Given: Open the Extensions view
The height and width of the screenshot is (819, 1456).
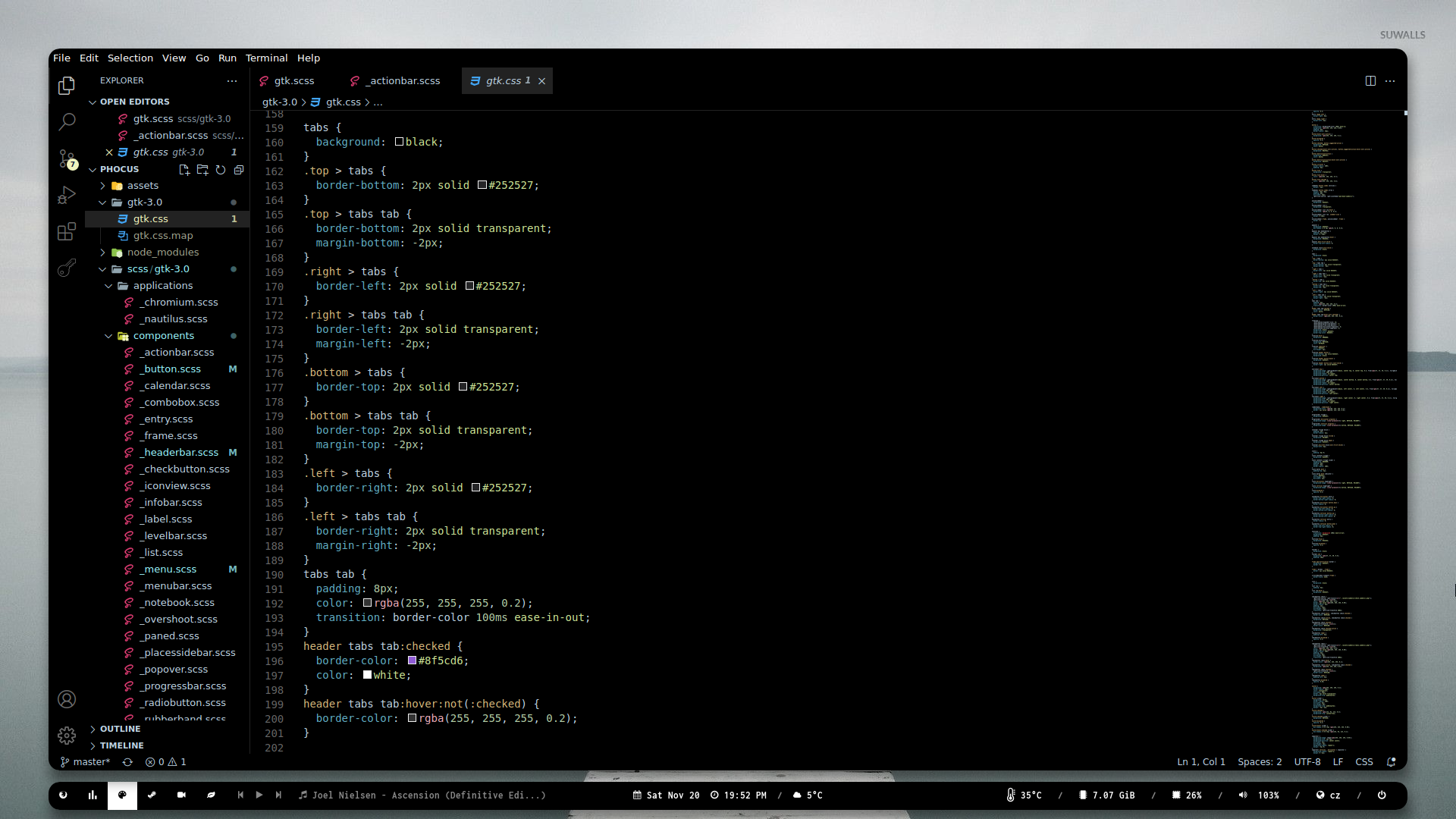Looking at the screenshot, I should (67, 231).
